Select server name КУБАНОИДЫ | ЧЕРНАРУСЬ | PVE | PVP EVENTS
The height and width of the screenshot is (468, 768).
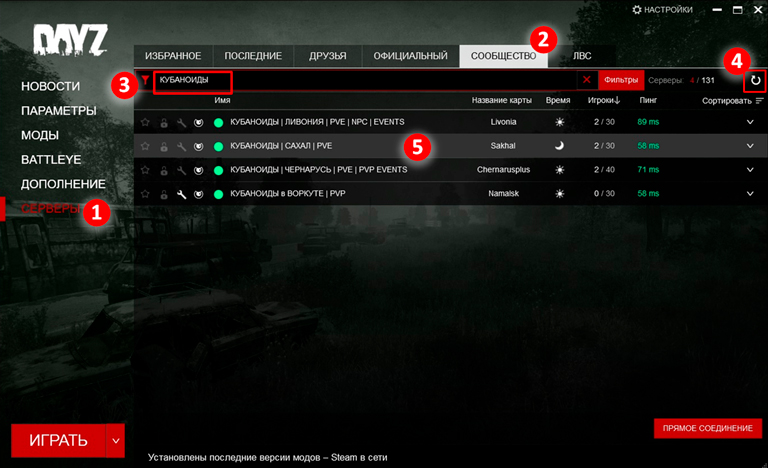(318, 170)
